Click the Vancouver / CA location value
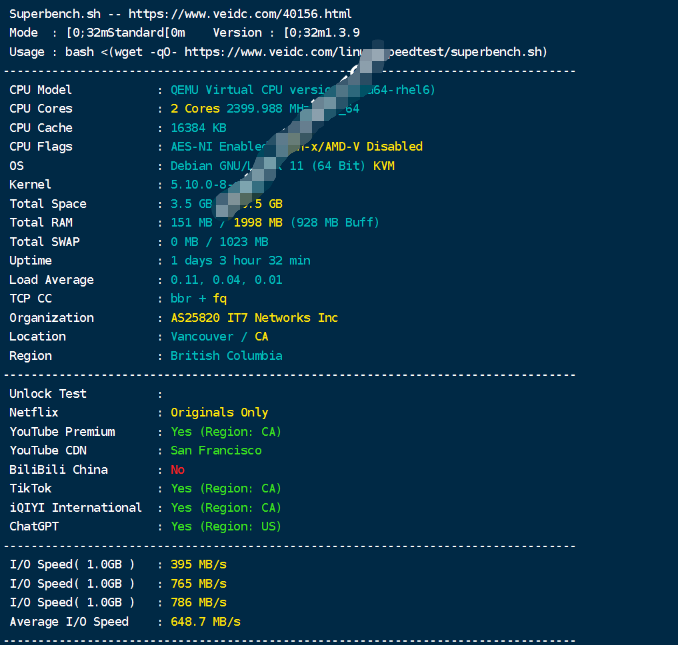 tap(219, 337)
